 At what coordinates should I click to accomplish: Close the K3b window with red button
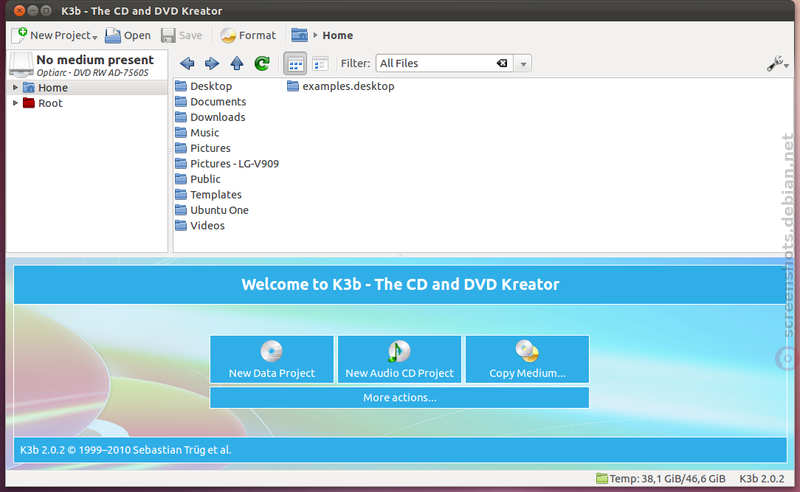click(19, 10)
